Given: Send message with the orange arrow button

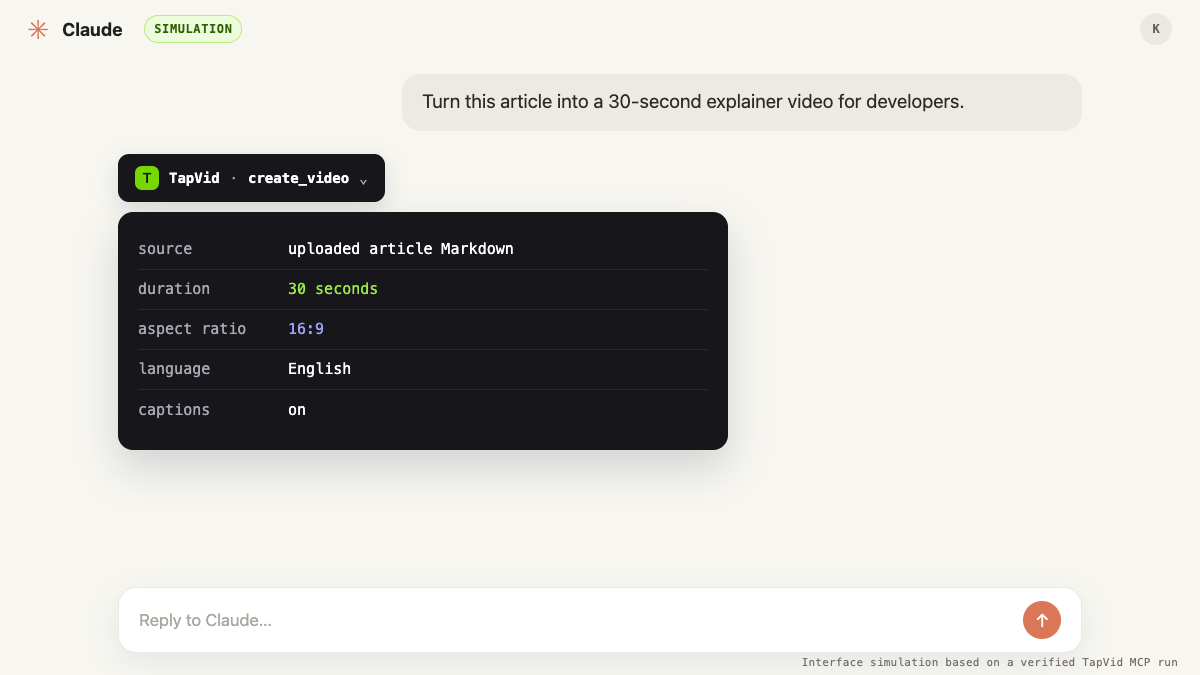Looking at the screenshot, I should [x=1042, y=620].
